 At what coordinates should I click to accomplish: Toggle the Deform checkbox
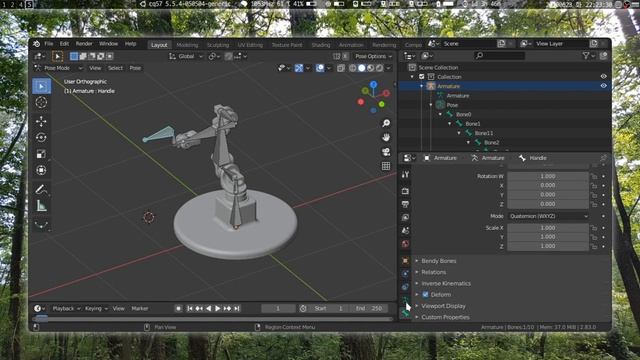pos(425,294)
